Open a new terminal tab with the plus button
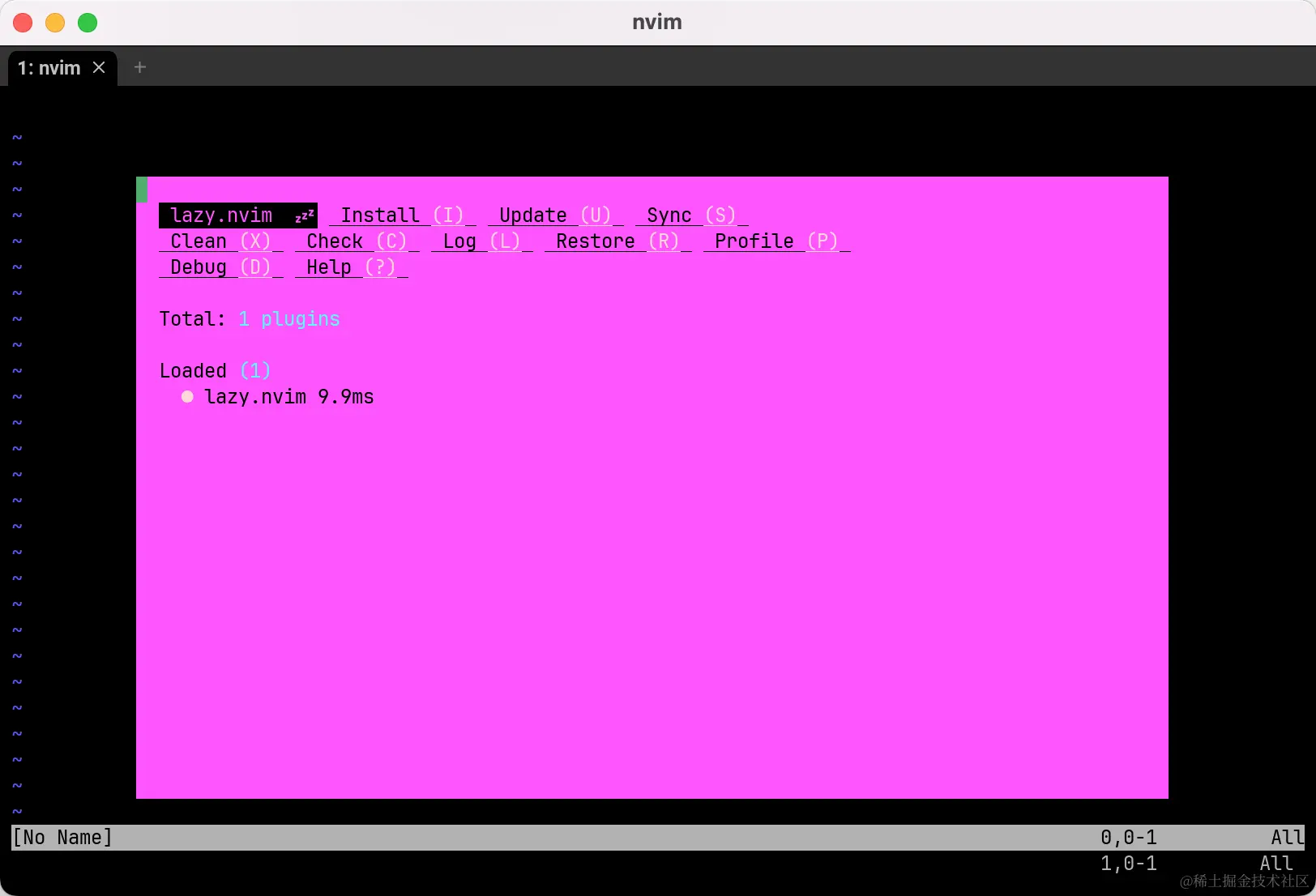 [139, 67]
